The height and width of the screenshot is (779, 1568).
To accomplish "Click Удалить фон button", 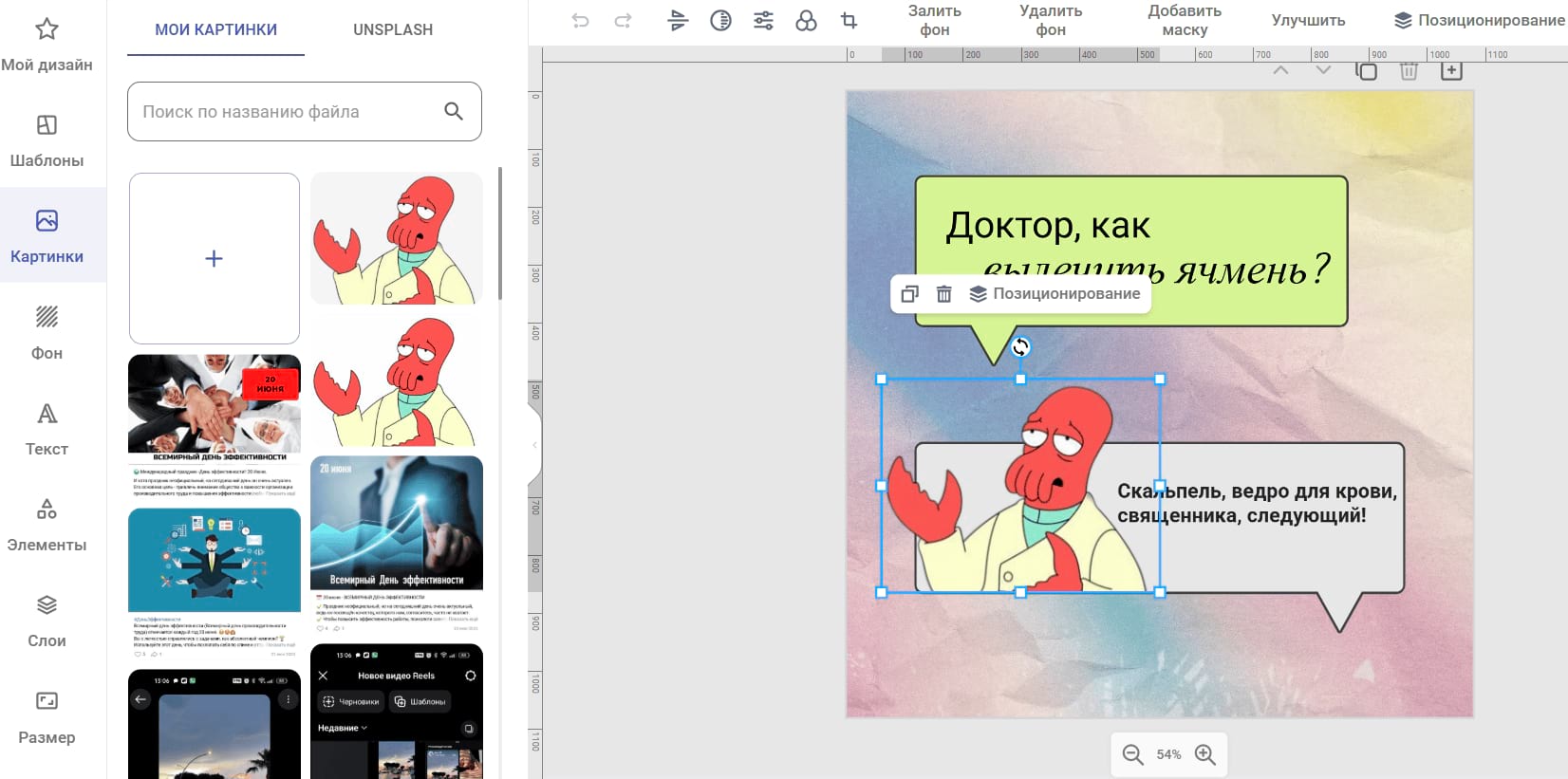I will (1051, 20).
